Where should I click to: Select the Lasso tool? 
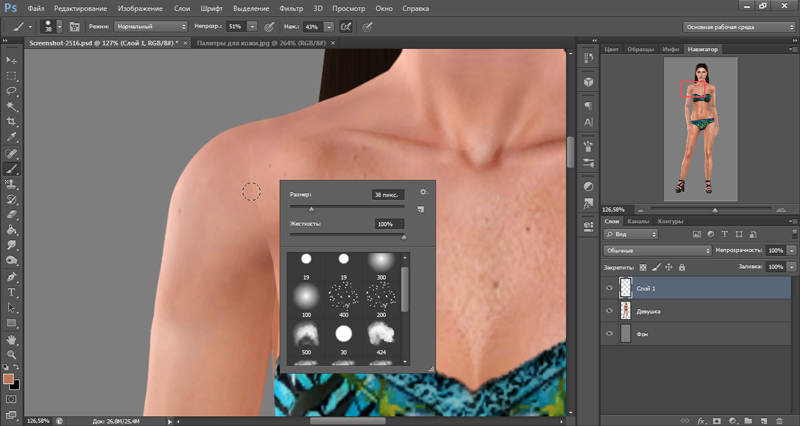pyautogui.click(x=11, y=91)
